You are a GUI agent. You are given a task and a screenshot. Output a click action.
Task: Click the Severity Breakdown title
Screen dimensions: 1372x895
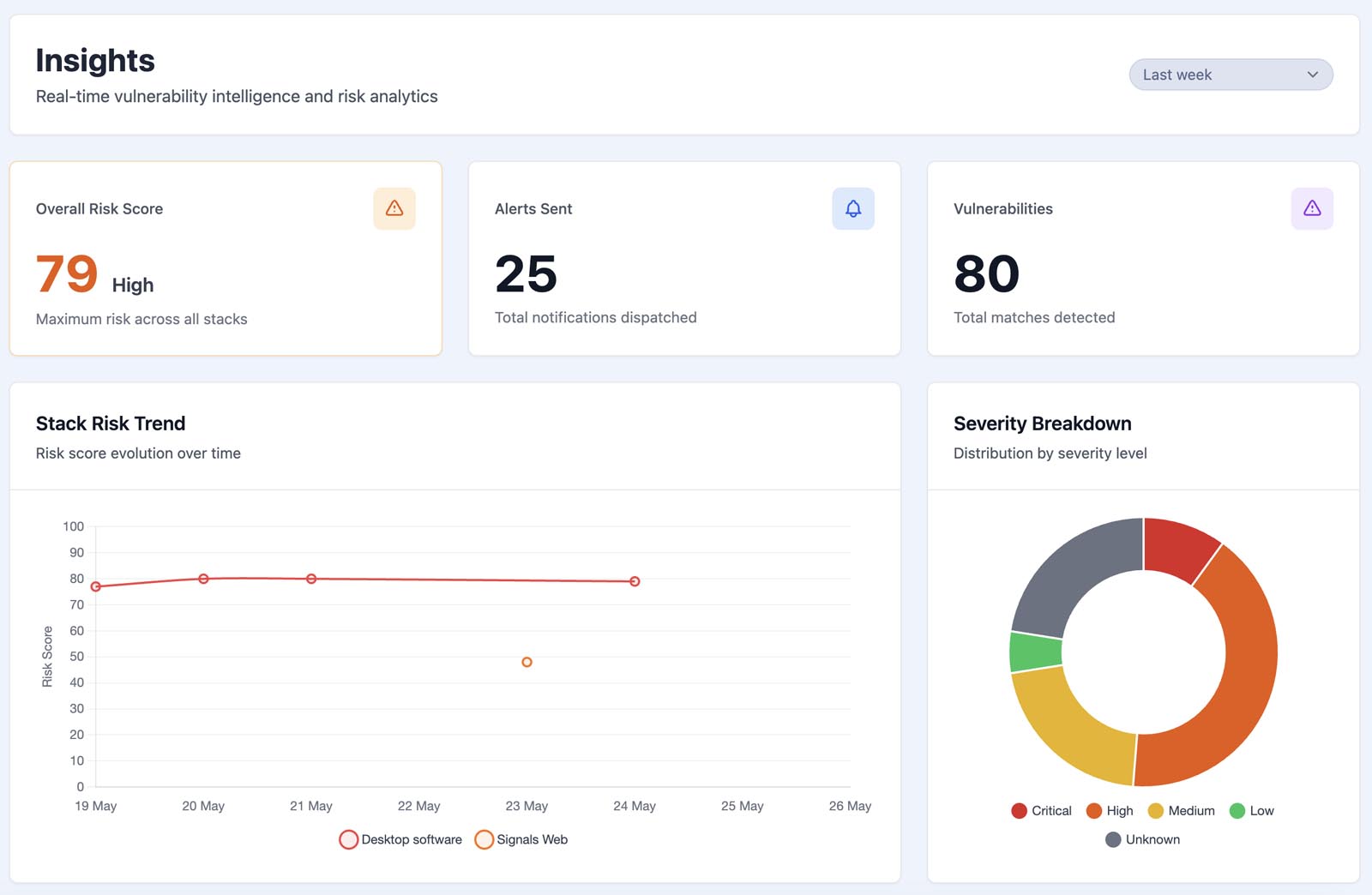tap(1043, 423)
